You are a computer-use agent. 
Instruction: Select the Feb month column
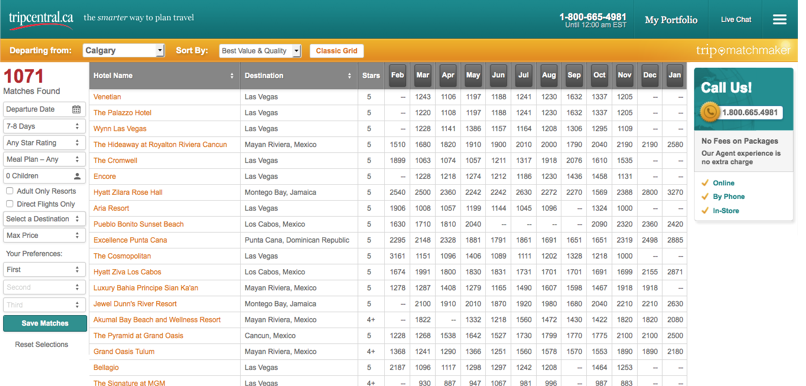click(x=397, y=75)
